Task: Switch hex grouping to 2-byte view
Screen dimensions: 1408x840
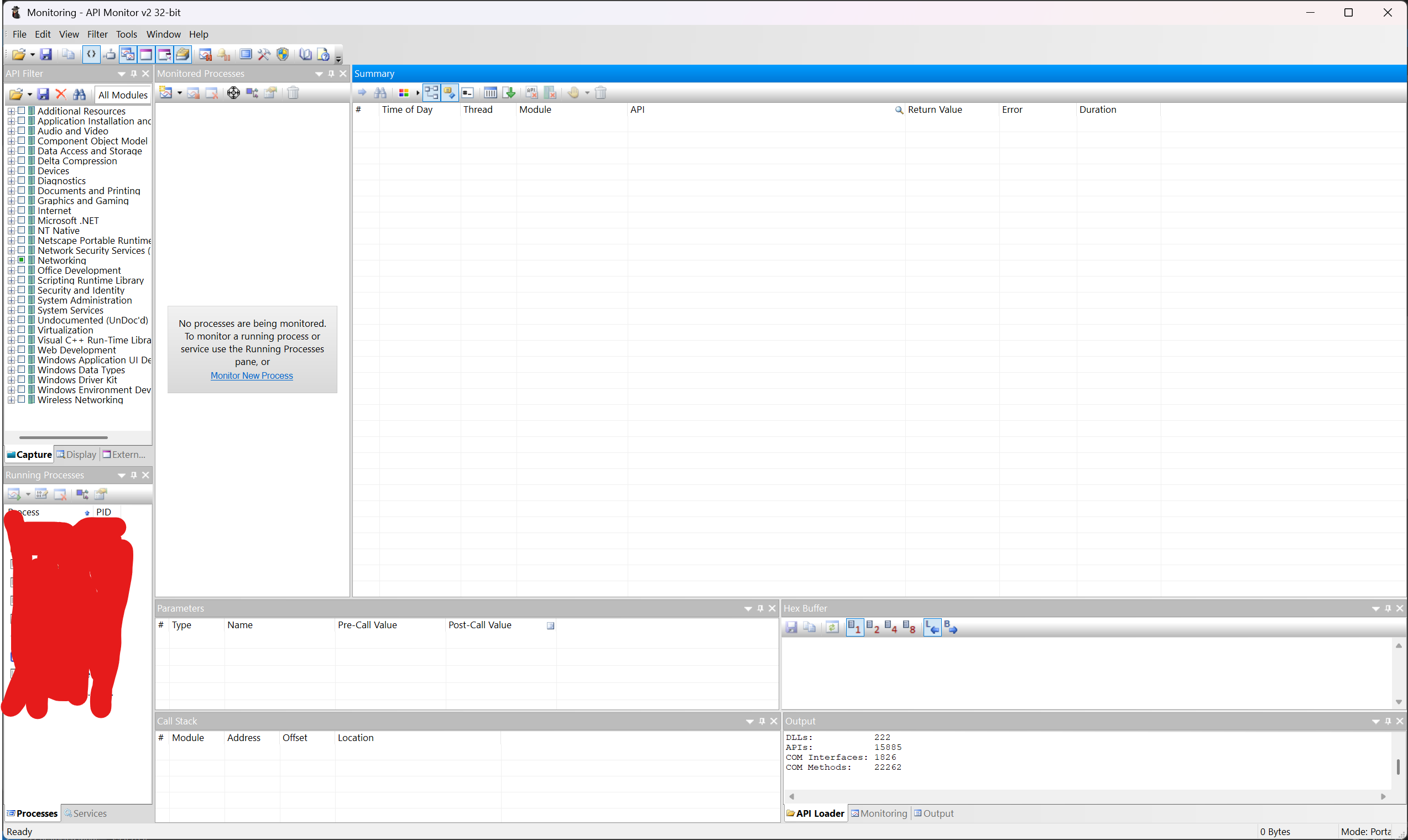Action: point(873,627)
